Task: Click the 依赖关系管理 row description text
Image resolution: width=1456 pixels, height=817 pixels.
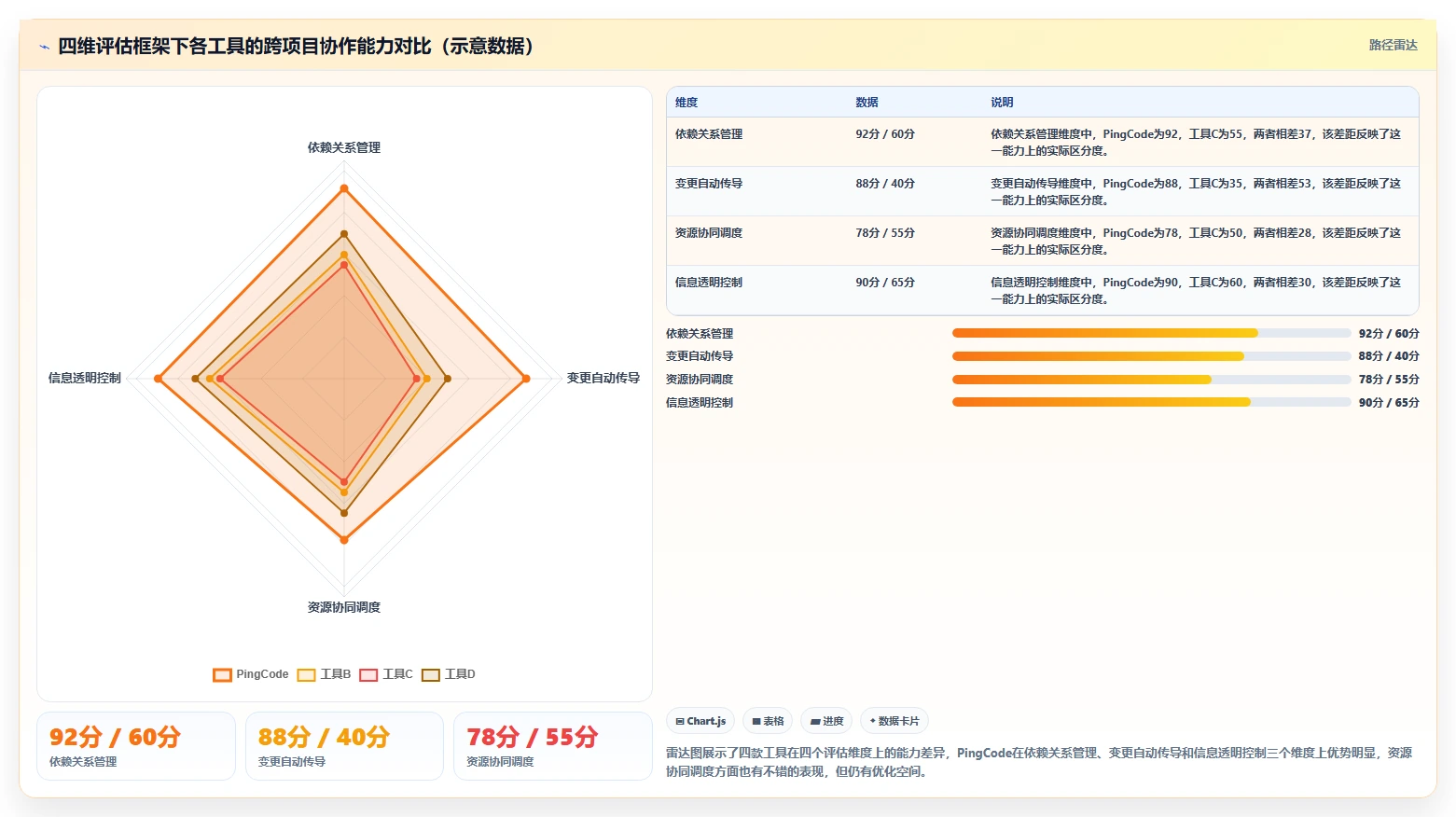Action: (1196, 143)
